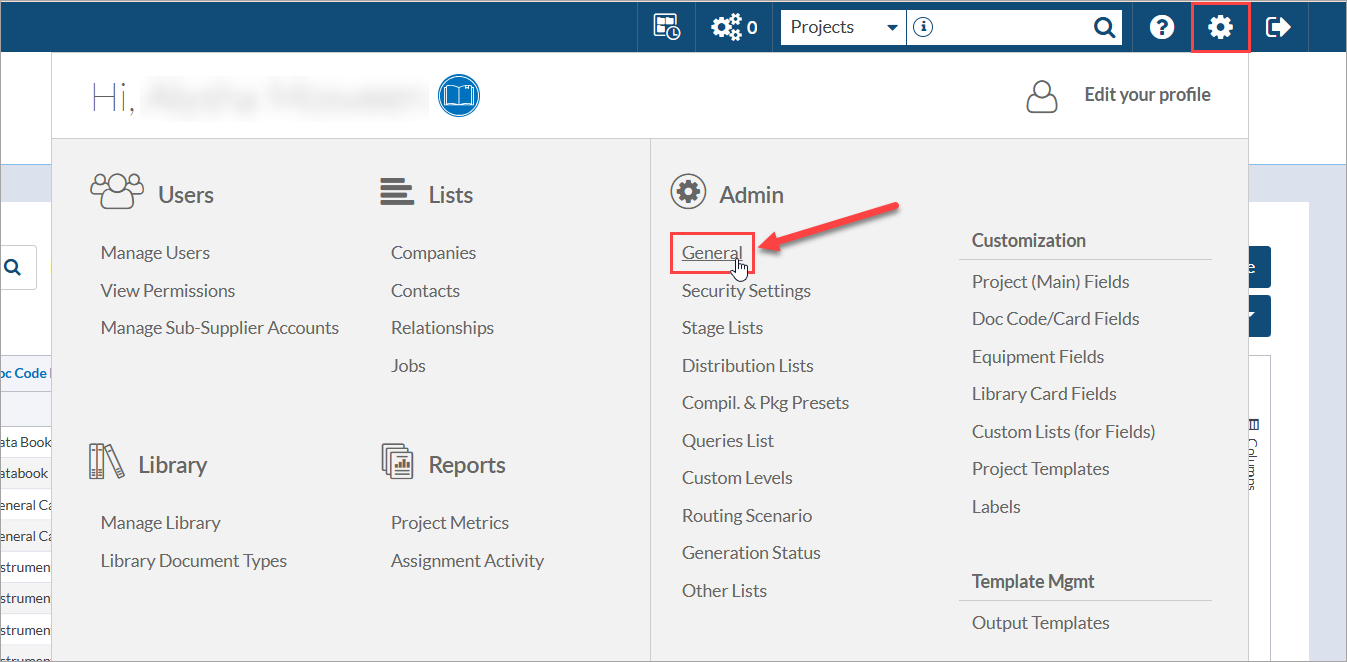Open Project (Main) Fields
1347x662 pixels.
(1050, 282)
